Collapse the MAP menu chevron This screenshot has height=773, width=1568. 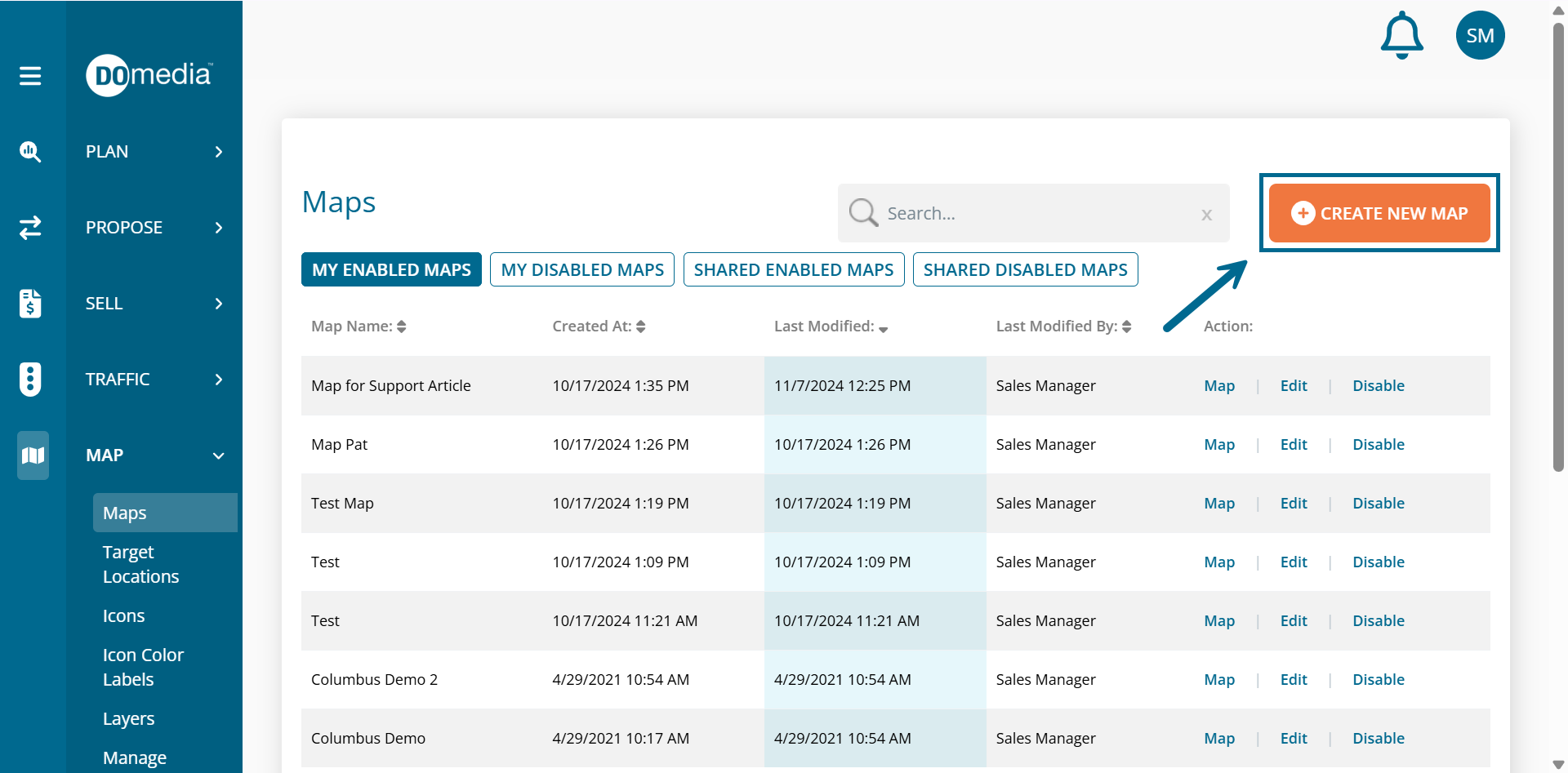[218, 455]
